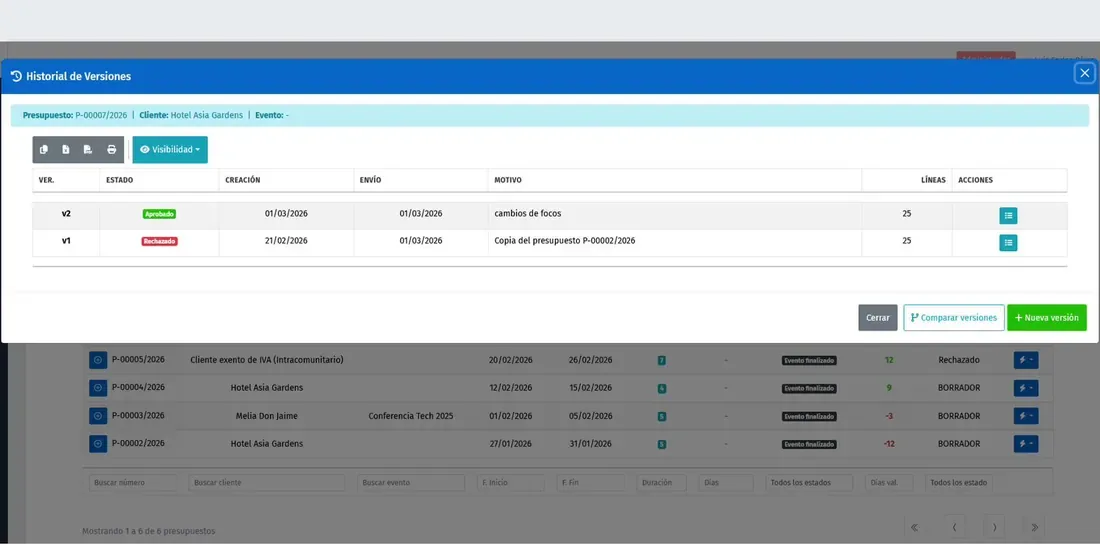The width and height of the screenshot is (1100, 550).
Task: Open the actions dropdown for P-00002/2026
Action: 1026,444
